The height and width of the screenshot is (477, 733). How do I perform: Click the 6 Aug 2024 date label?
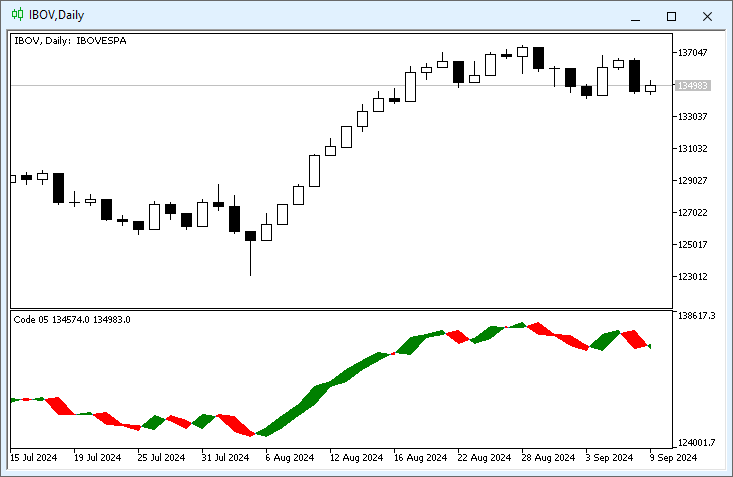[x=290, y=457]
